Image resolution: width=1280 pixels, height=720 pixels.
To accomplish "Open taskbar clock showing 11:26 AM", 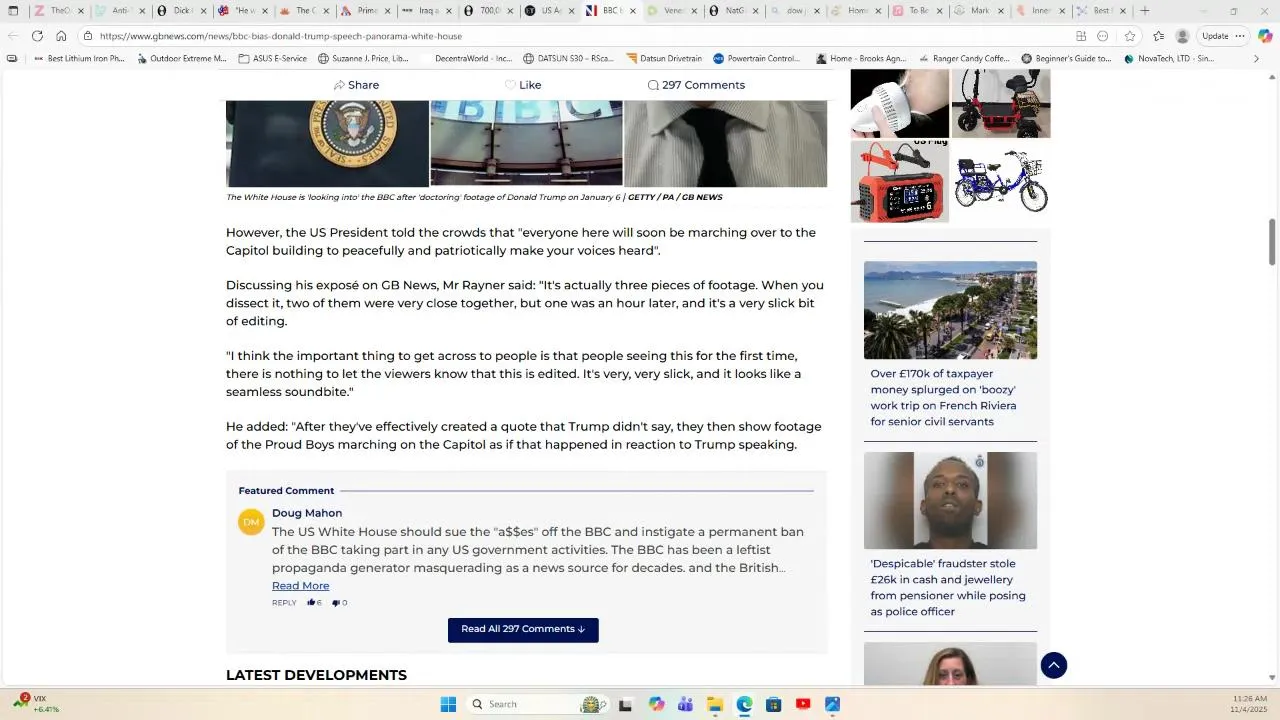I will [x=1249, y=704].
